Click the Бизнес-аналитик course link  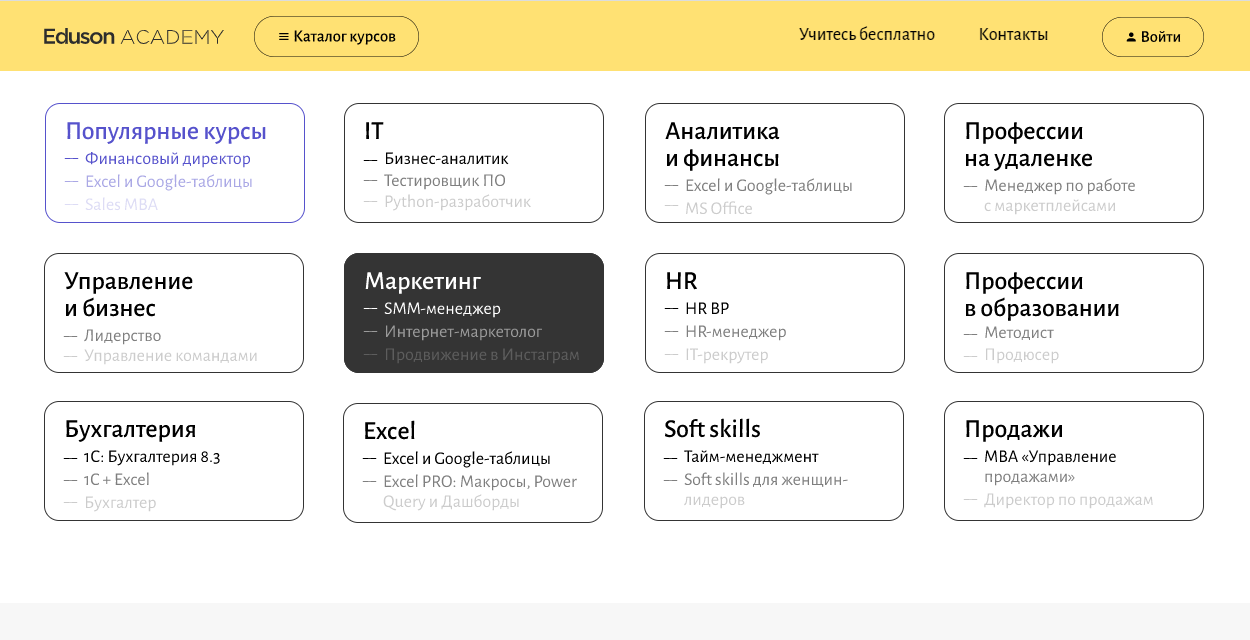(x=446, y=159)
